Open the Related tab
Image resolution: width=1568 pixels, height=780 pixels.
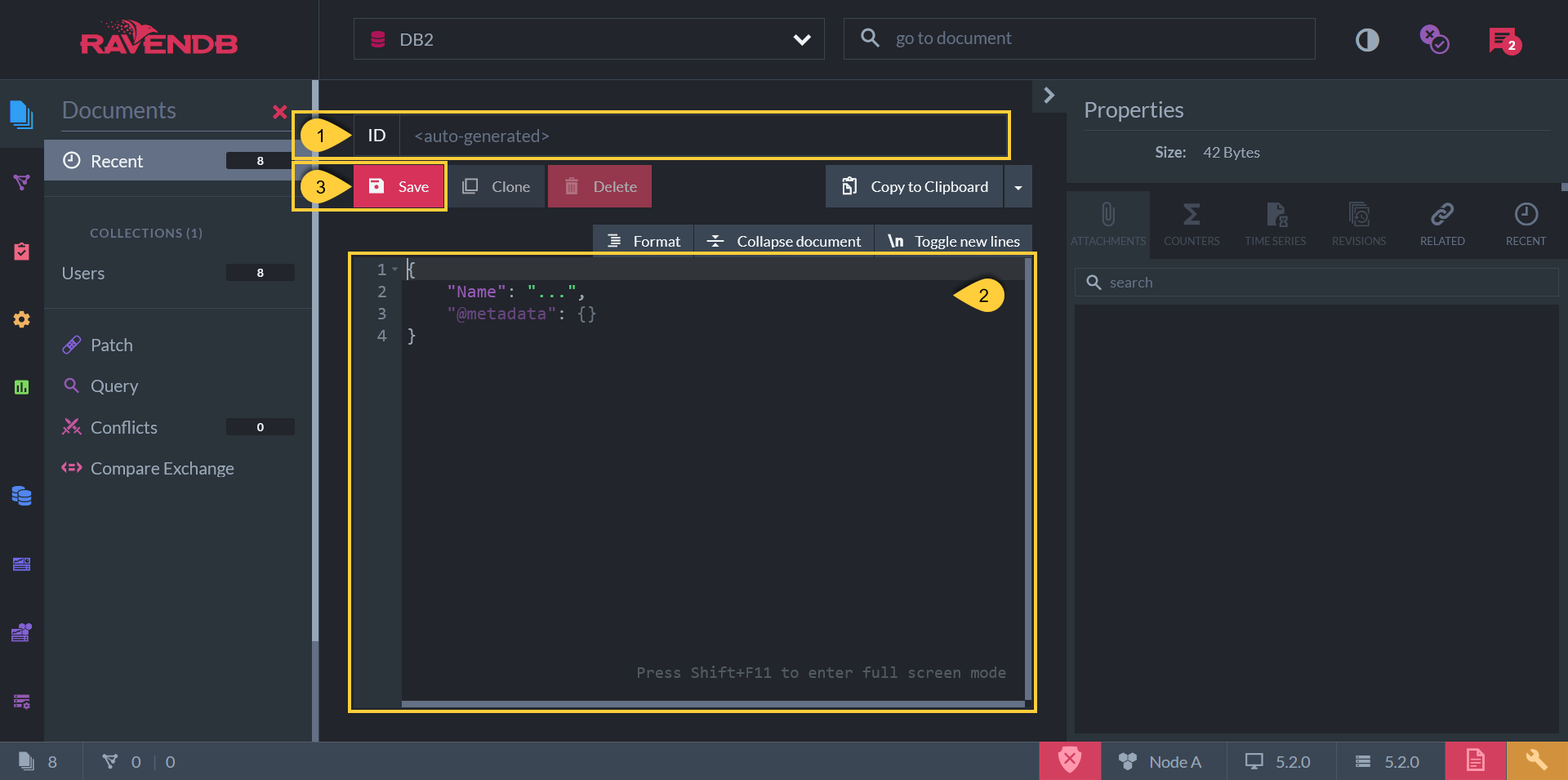tap(1442, 224)
